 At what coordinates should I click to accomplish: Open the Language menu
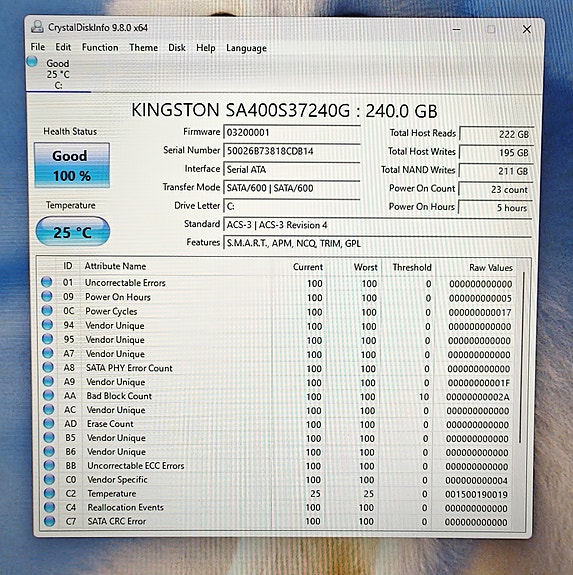coord(246,48)
